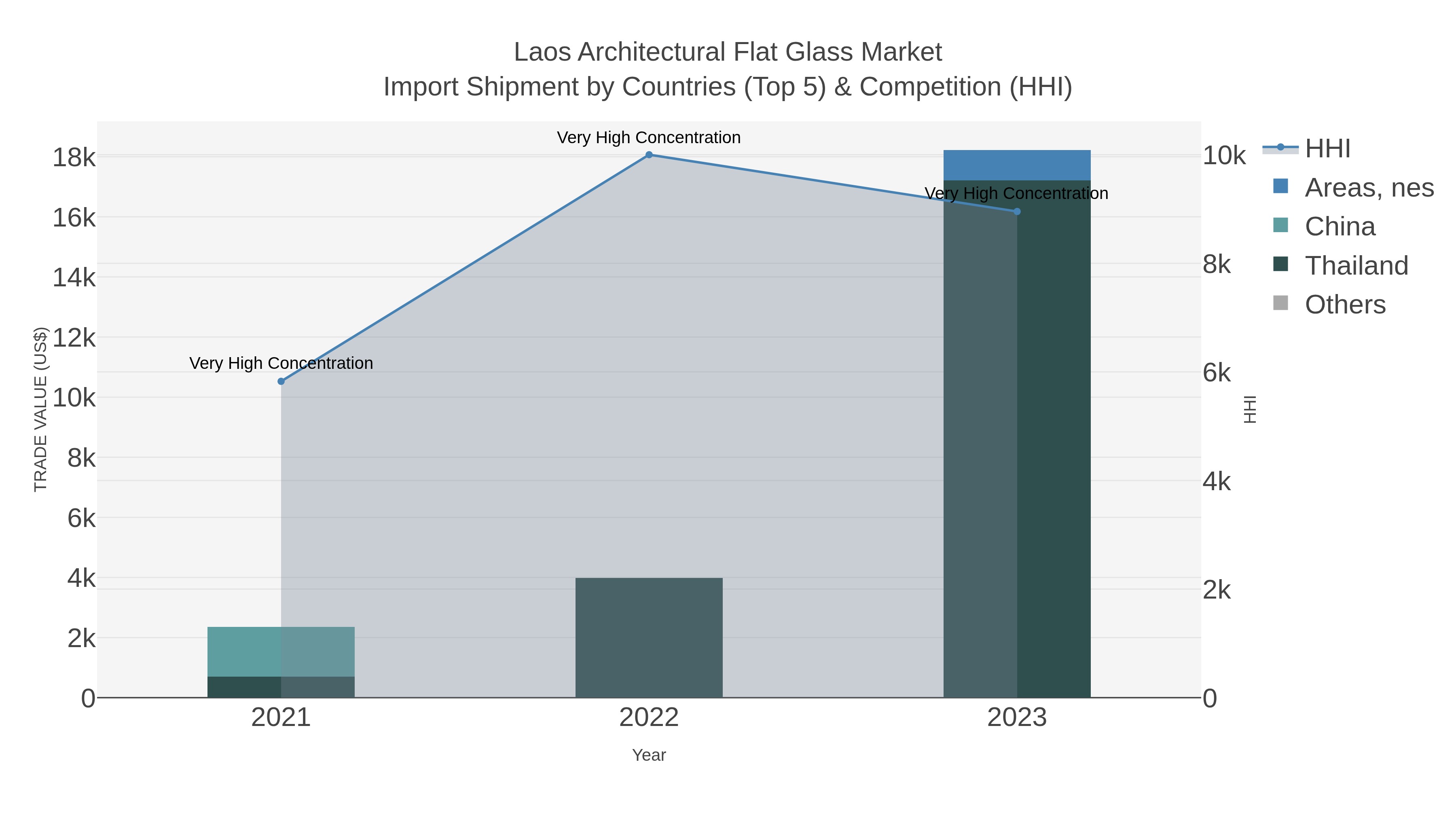Image resolution: width=1456 pixels, height=819 pixels.
Task: Click the Year axis title
Action: coord(649,755)
